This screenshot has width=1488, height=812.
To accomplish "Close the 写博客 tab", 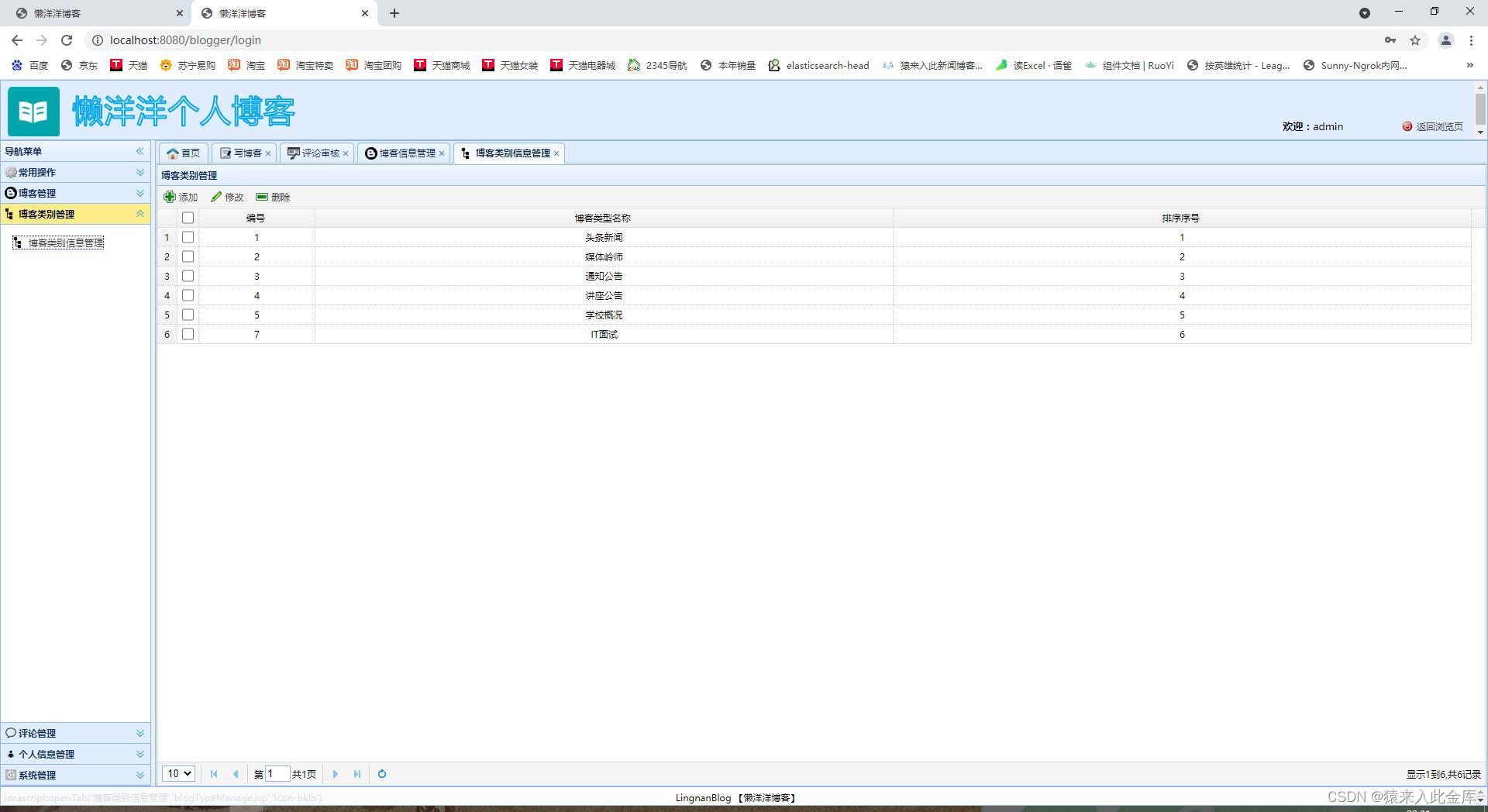I will (x=268, y=153).
